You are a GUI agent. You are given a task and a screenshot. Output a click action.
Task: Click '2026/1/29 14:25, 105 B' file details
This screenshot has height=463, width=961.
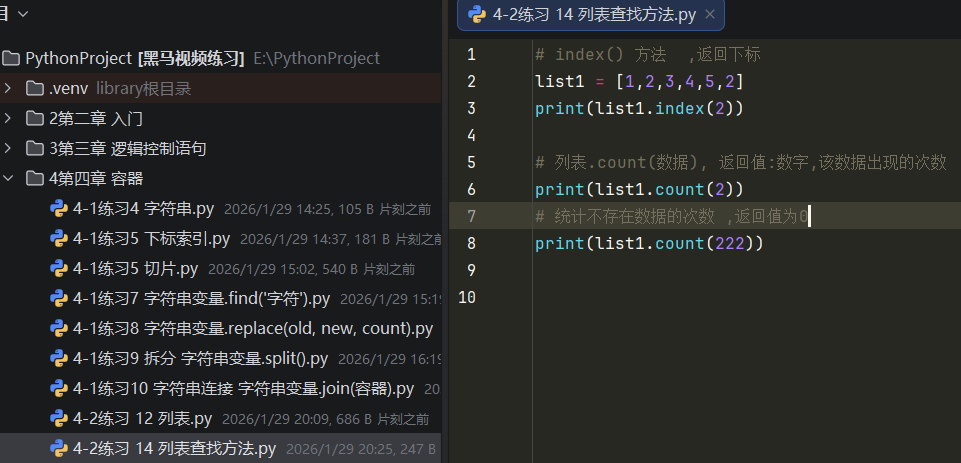click(x=298, y=210)
